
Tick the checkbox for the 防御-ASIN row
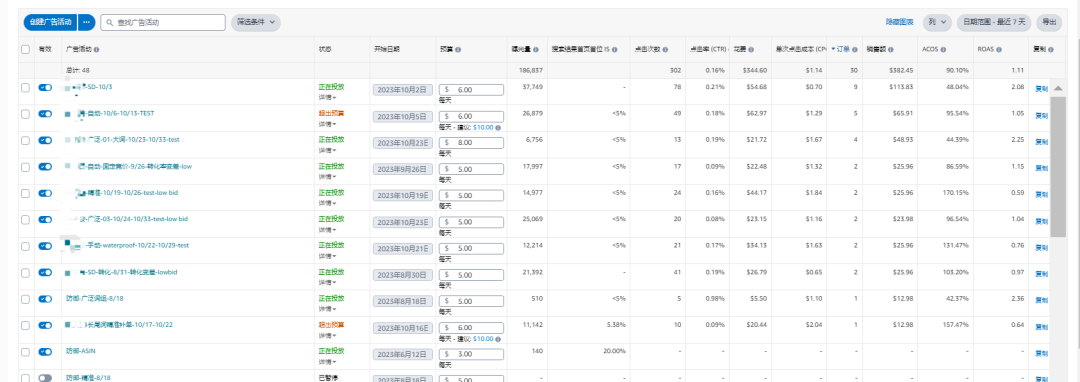click(x=25, y=352)
